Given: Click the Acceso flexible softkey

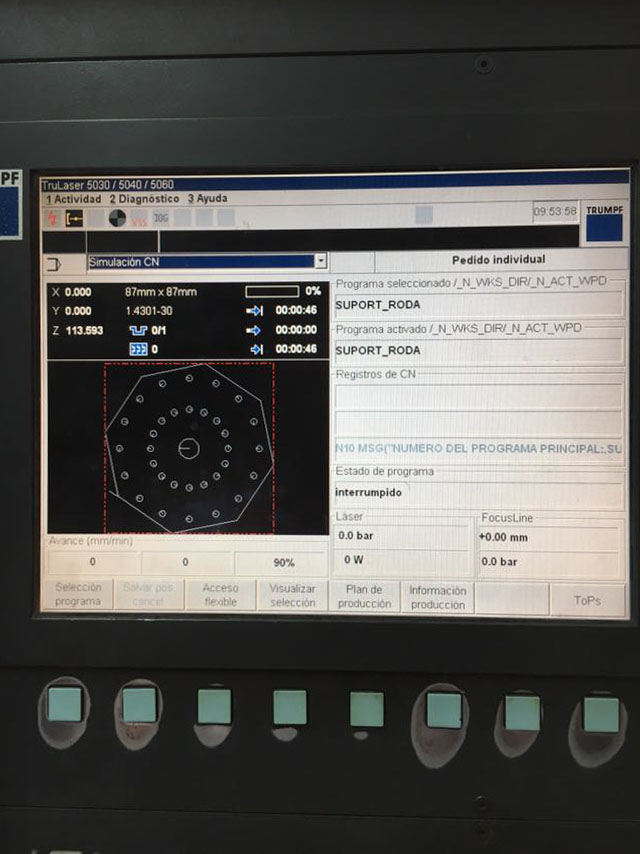Looking at the screenshot, I should 220,595.
